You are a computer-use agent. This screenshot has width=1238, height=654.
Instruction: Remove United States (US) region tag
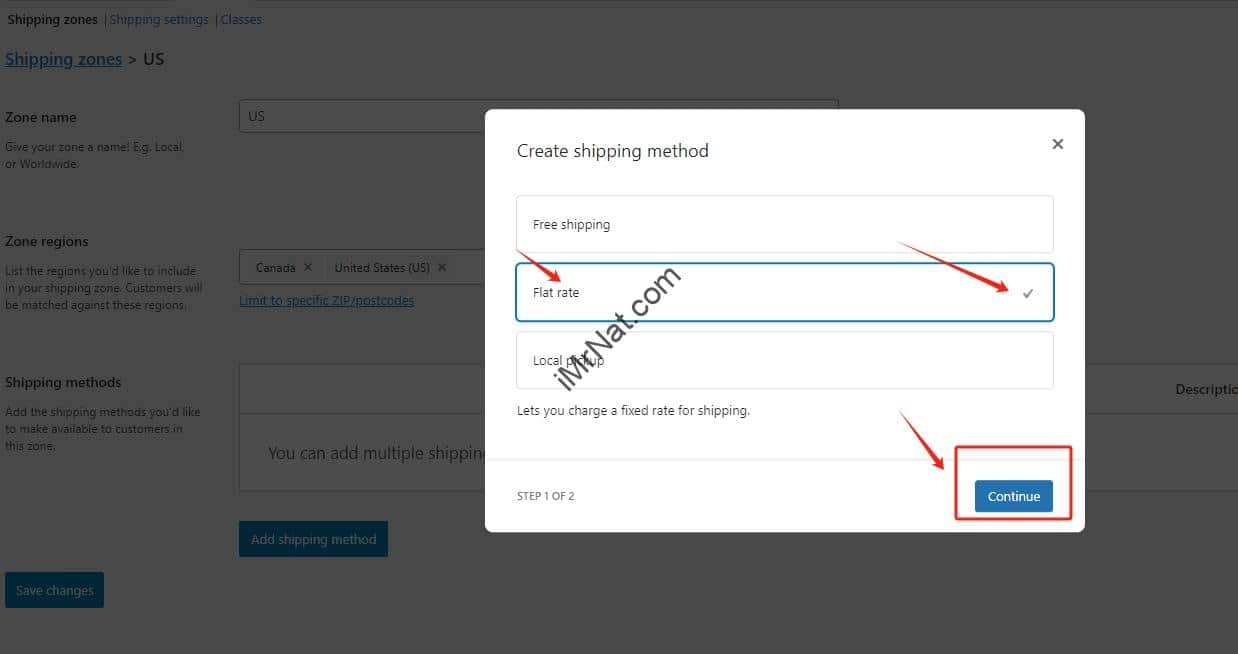point(442,267)
